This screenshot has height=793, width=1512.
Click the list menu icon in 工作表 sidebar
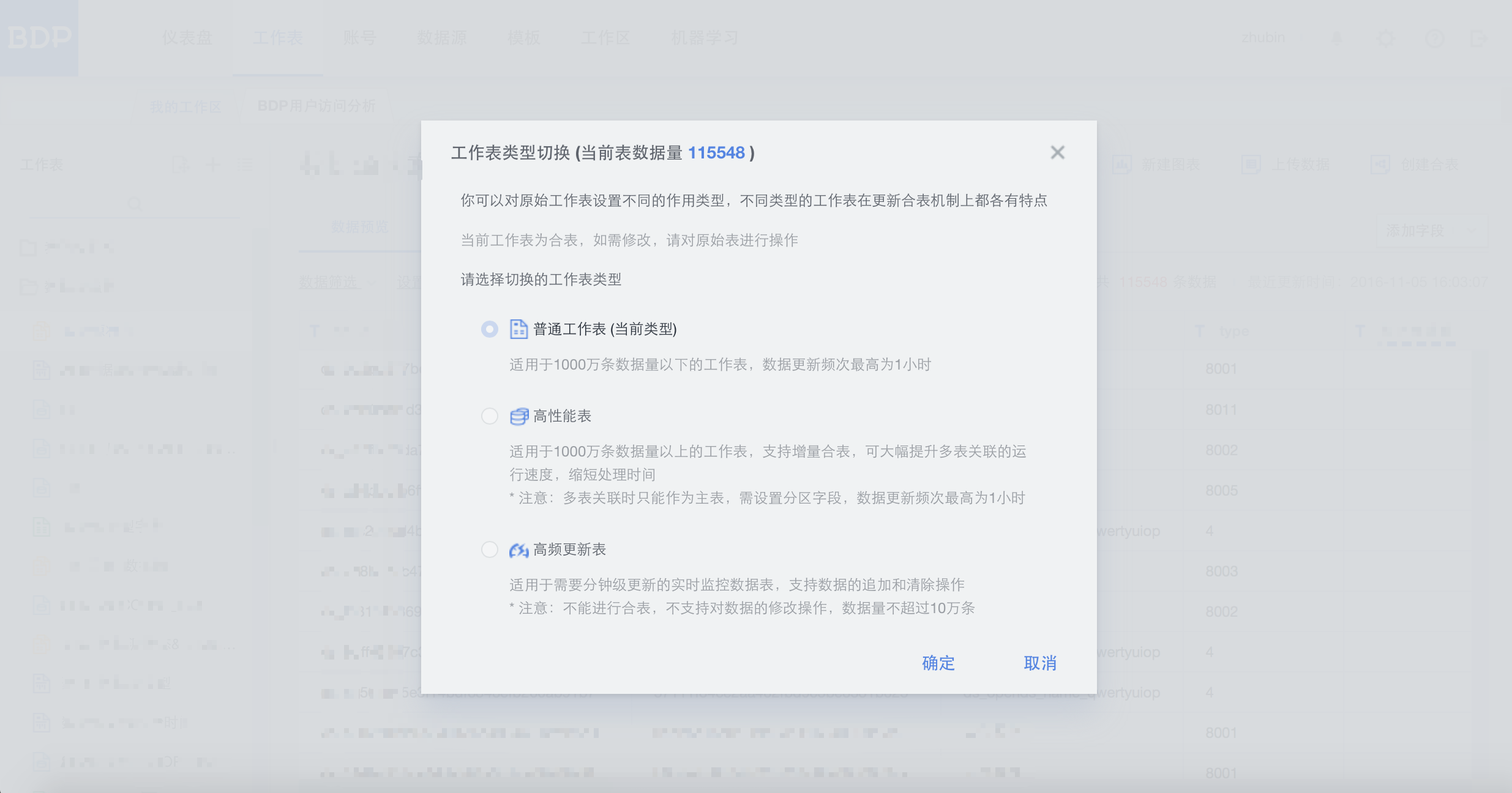pyautogui.click(x=245, y=164)
